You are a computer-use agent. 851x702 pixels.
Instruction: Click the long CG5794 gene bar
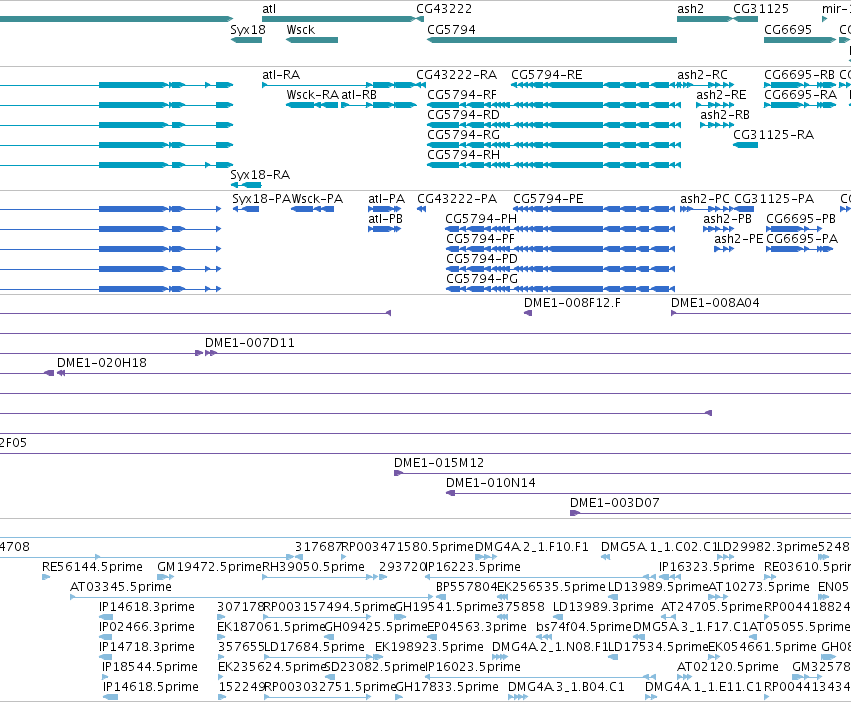552,40
